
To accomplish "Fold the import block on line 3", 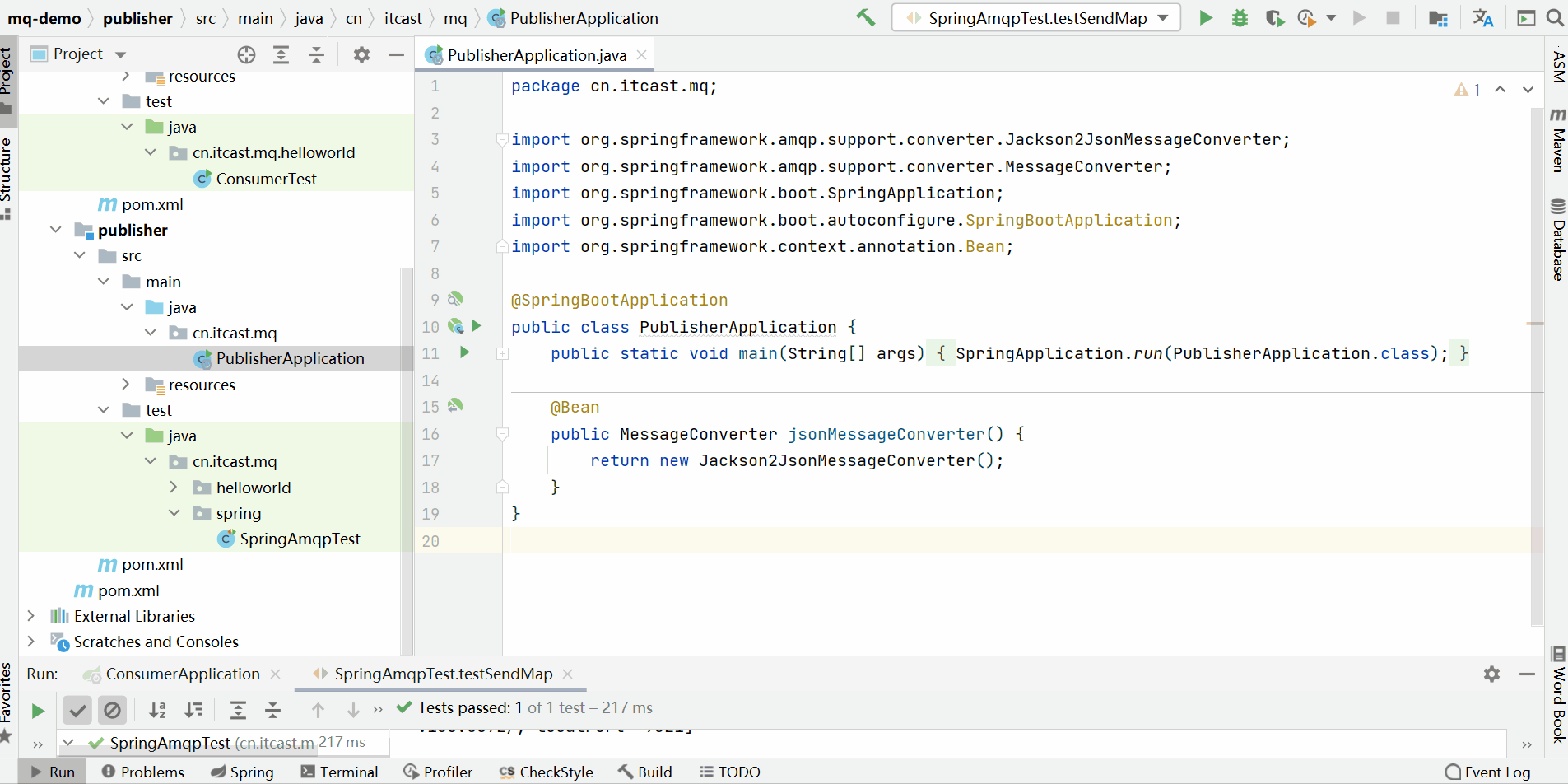I will (502, 139).
